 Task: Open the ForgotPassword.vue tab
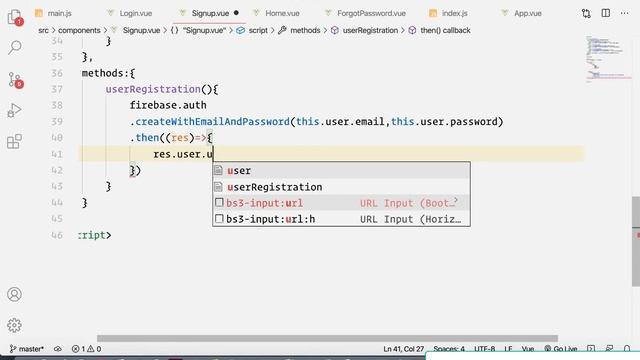[x=366, y=13]
